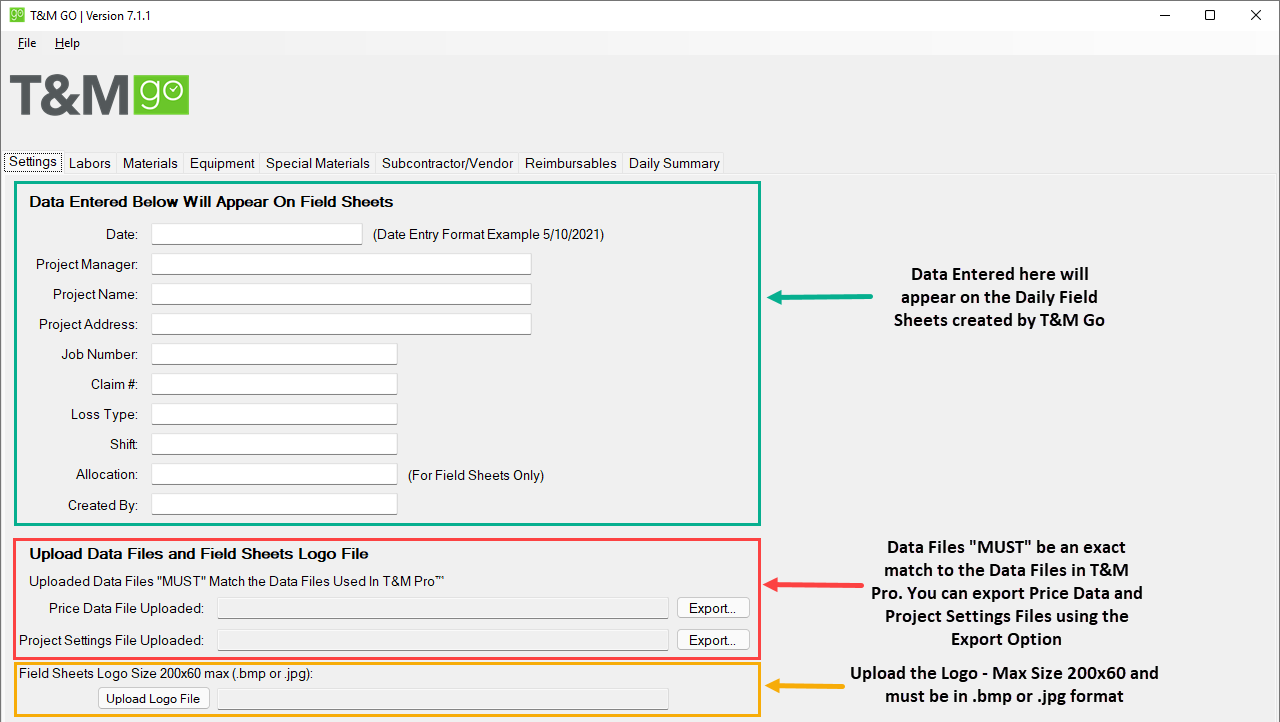Viewport: 1280px width, 722px height.
Task: Click the Project Settings File Uploaded path box
Action: tap(443, 640)
